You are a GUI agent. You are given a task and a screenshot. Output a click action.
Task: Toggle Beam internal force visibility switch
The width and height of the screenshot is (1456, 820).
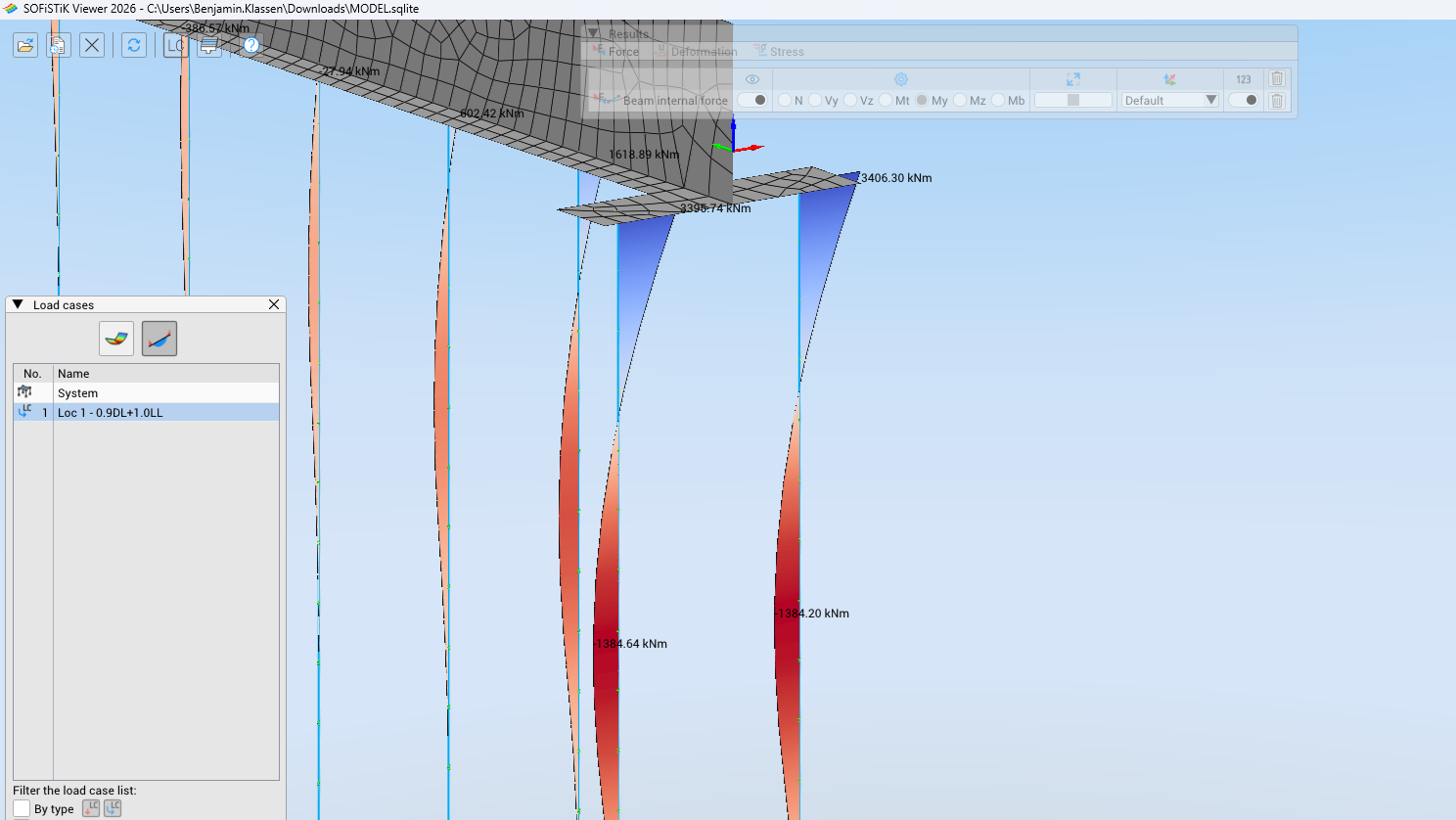(752, 100)
